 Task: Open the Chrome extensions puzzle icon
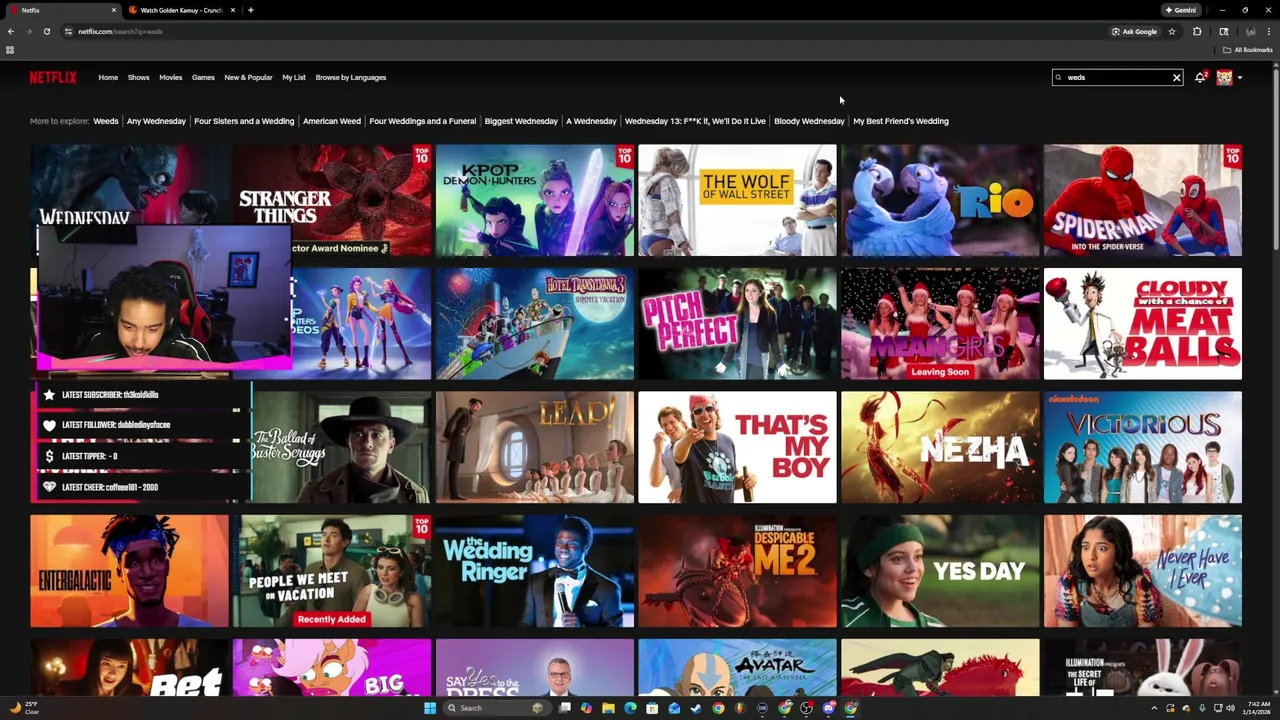point(1197,31)
